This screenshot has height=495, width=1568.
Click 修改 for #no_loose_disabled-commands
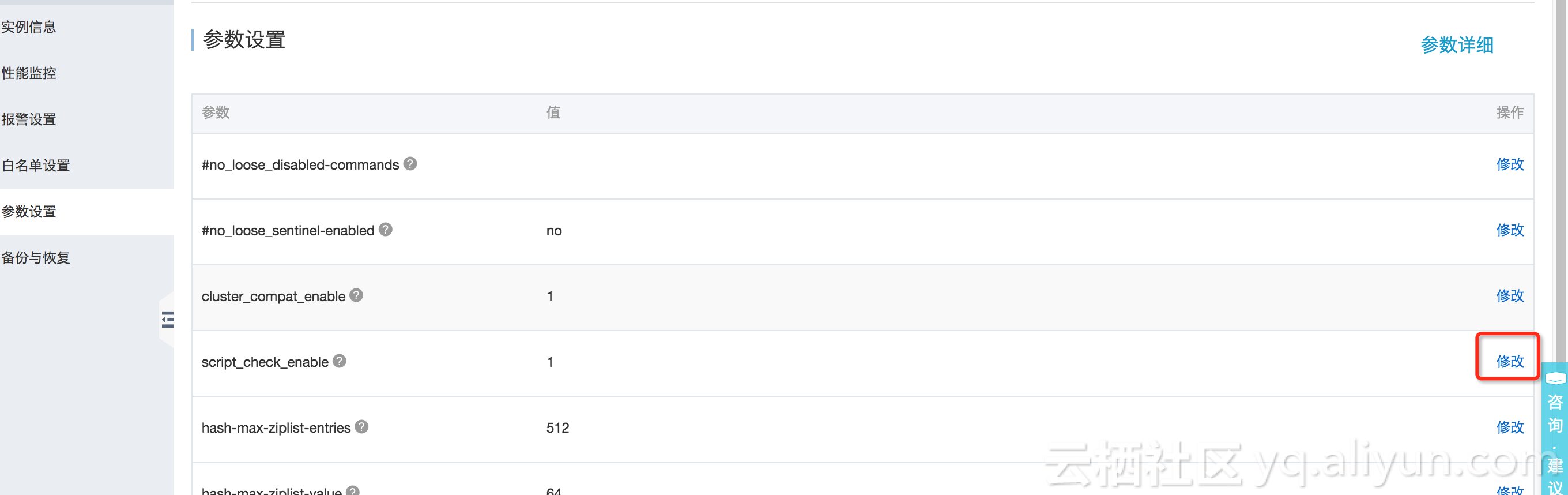(1510, 164)
